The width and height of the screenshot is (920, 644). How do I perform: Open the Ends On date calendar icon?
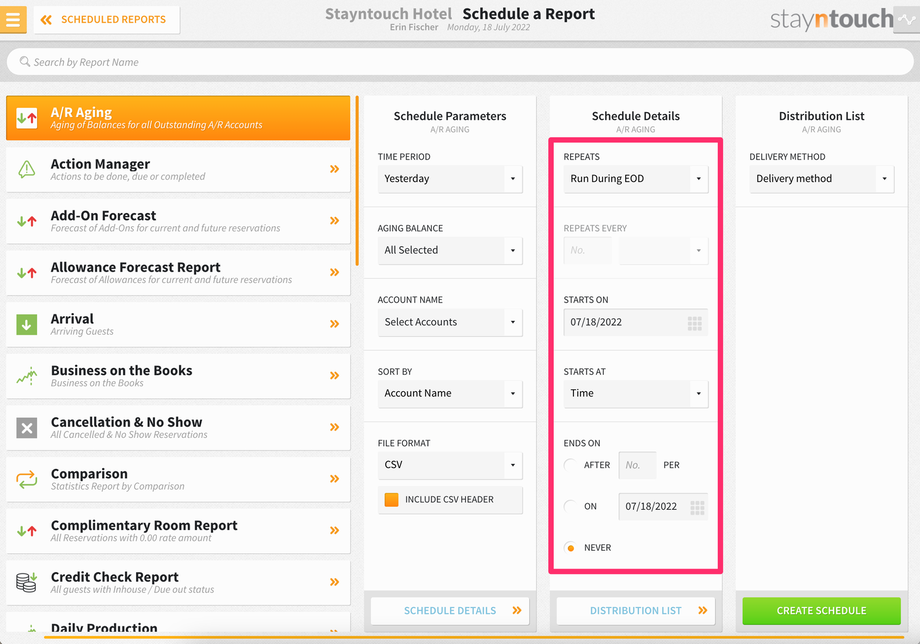click(x=697, y=507)
